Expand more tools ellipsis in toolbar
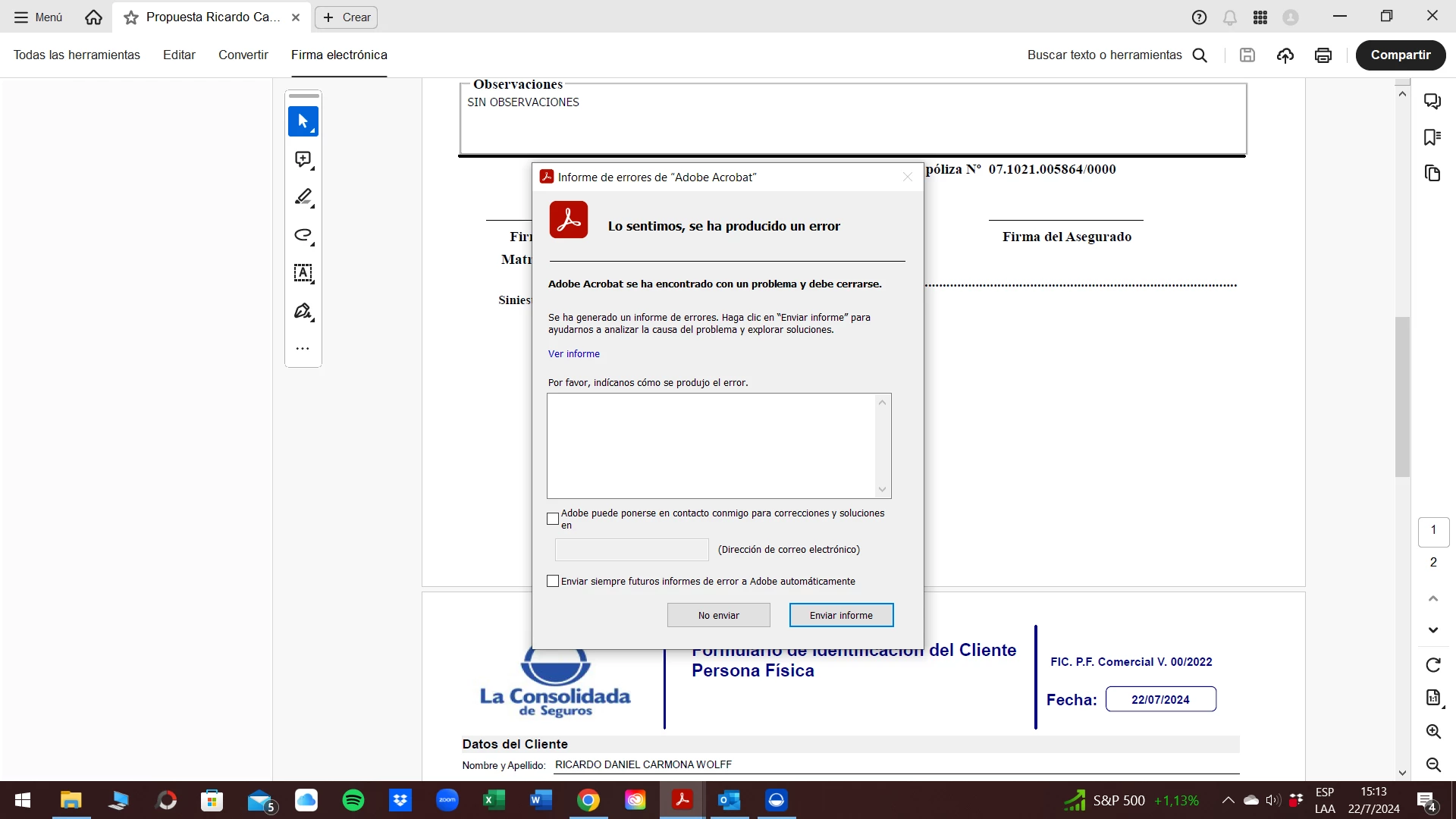The height and width of the screenshot is (819, 1456). pos(303,349)
